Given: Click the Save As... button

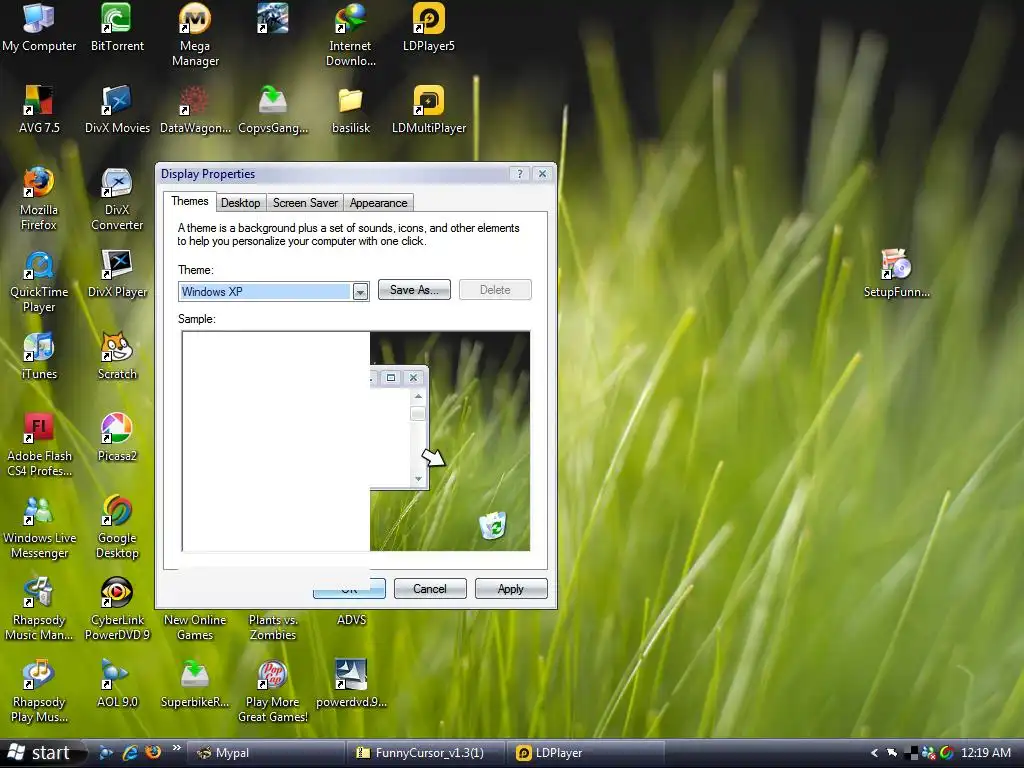Looking at the screenshot, I should point(414,290).
